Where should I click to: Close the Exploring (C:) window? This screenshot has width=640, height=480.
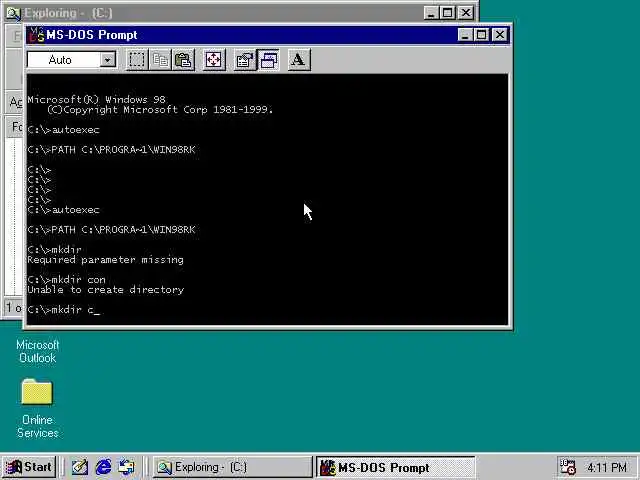(466, 13)
